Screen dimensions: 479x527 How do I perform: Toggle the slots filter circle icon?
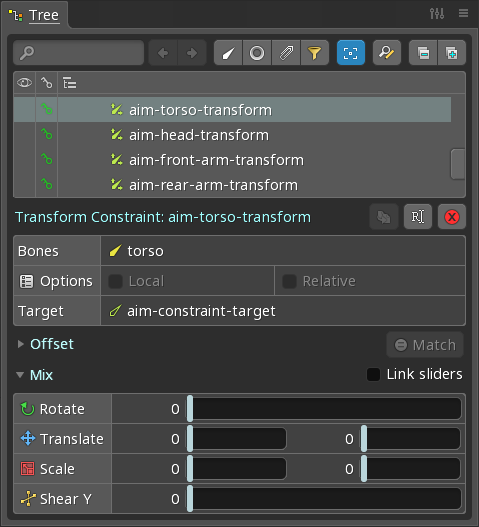tap(257, 53)
